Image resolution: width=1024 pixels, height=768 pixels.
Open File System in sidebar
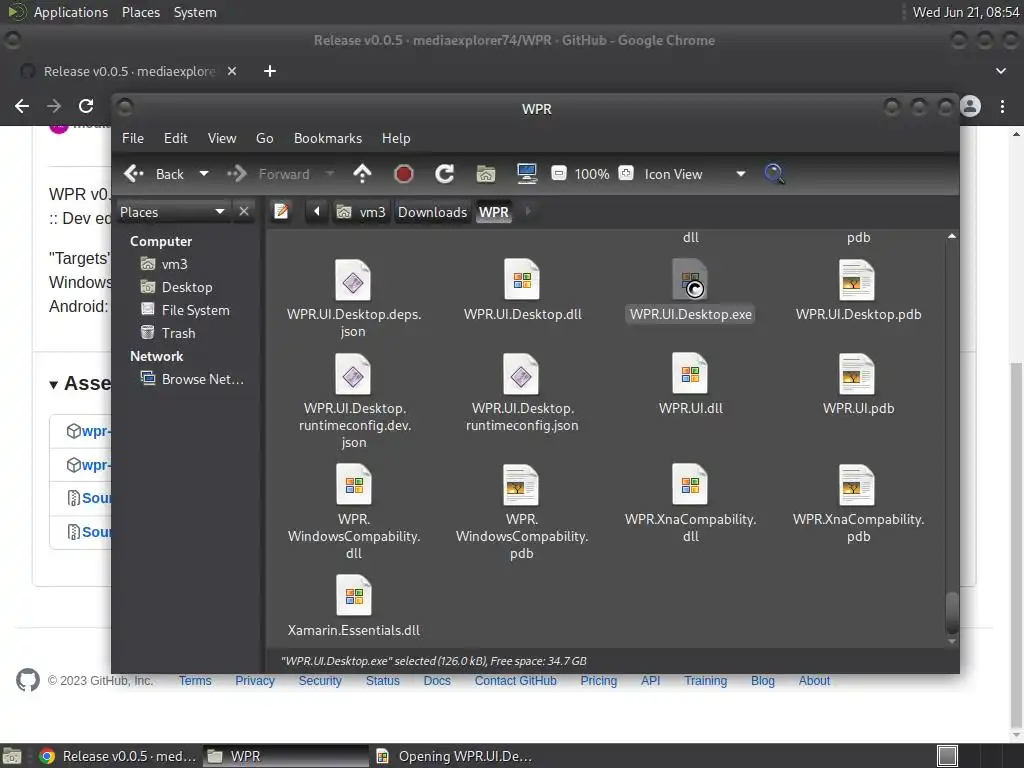coord(195,310)
